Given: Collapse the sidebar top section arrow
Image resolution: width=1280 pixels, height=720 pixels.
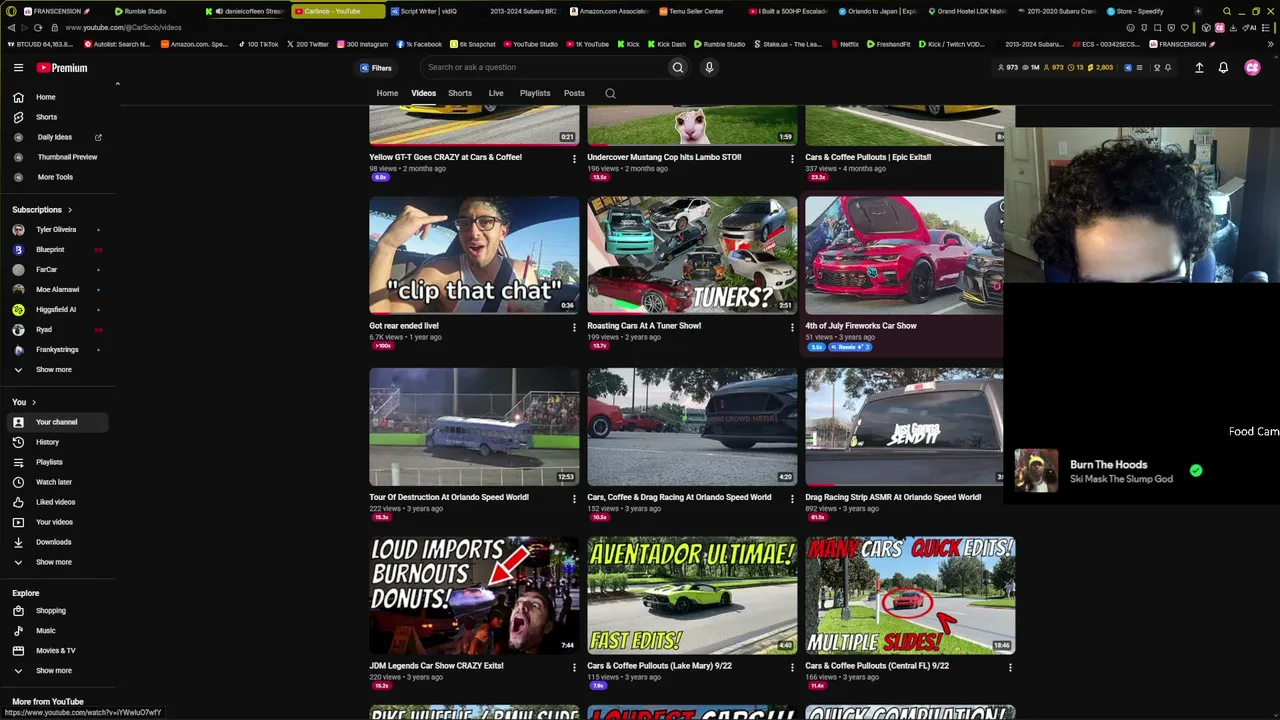Looking at the screenshot, I should (x=117, y=84).
